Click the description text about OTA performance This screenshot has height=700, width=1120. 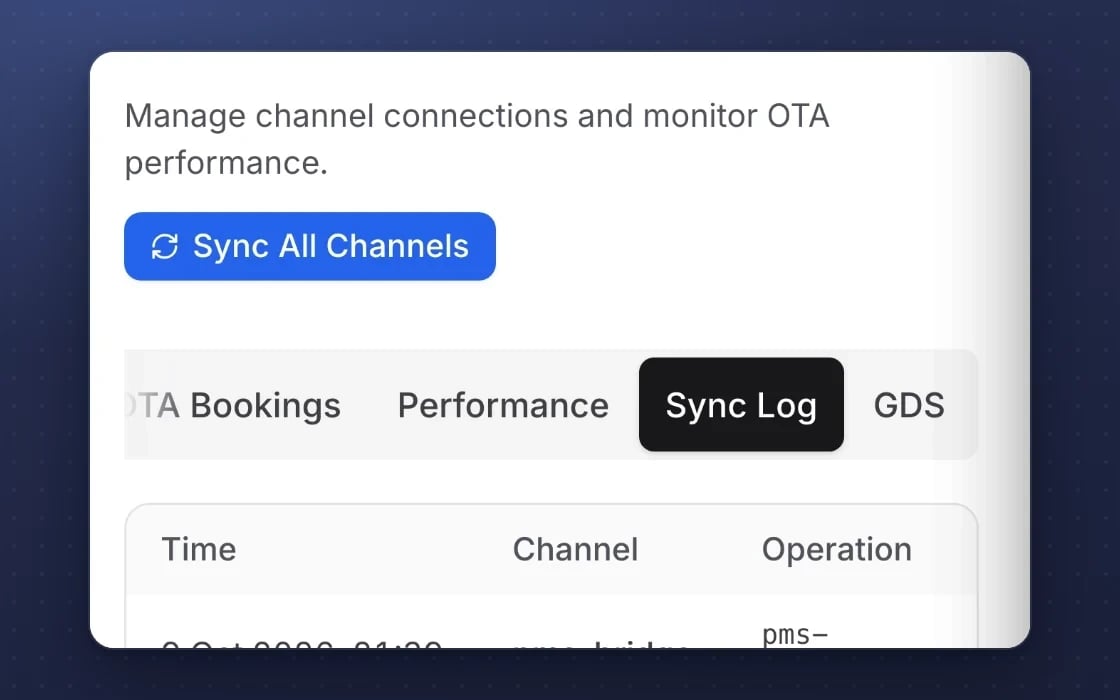click(x=477, y=139)
